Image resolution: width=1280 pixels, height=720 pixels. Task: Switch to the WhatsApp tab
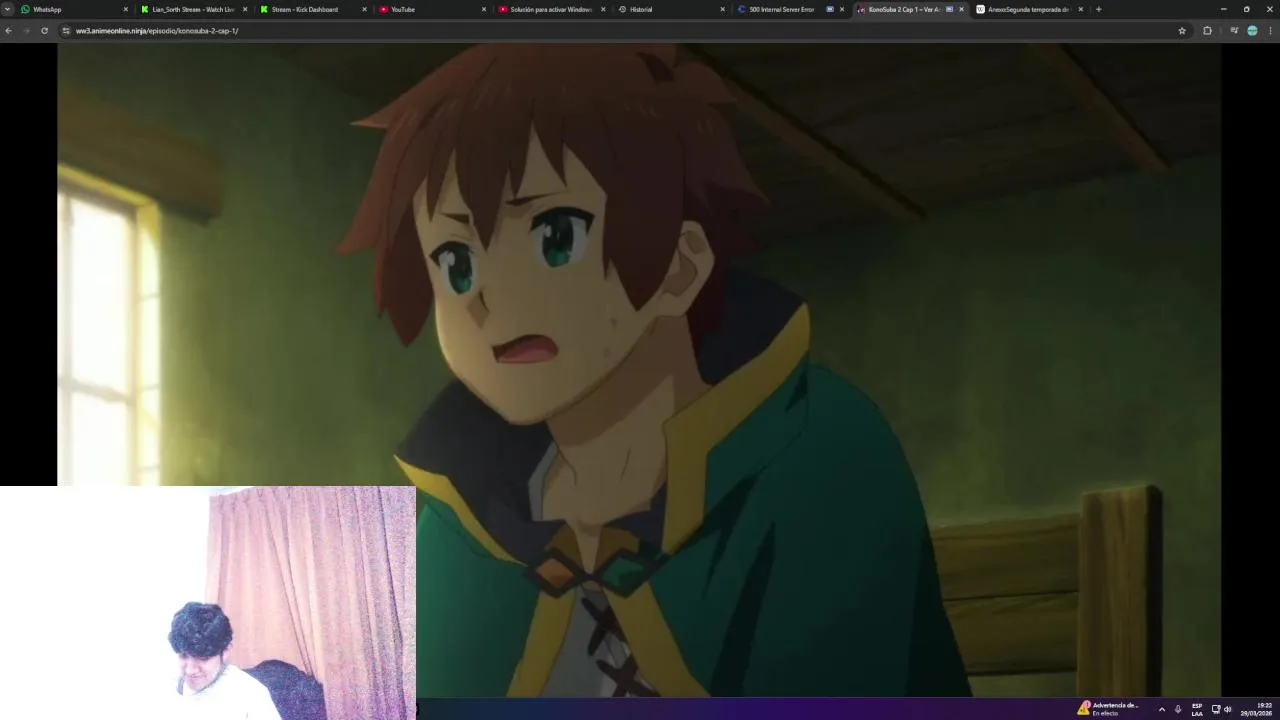[x=73, y=9]
